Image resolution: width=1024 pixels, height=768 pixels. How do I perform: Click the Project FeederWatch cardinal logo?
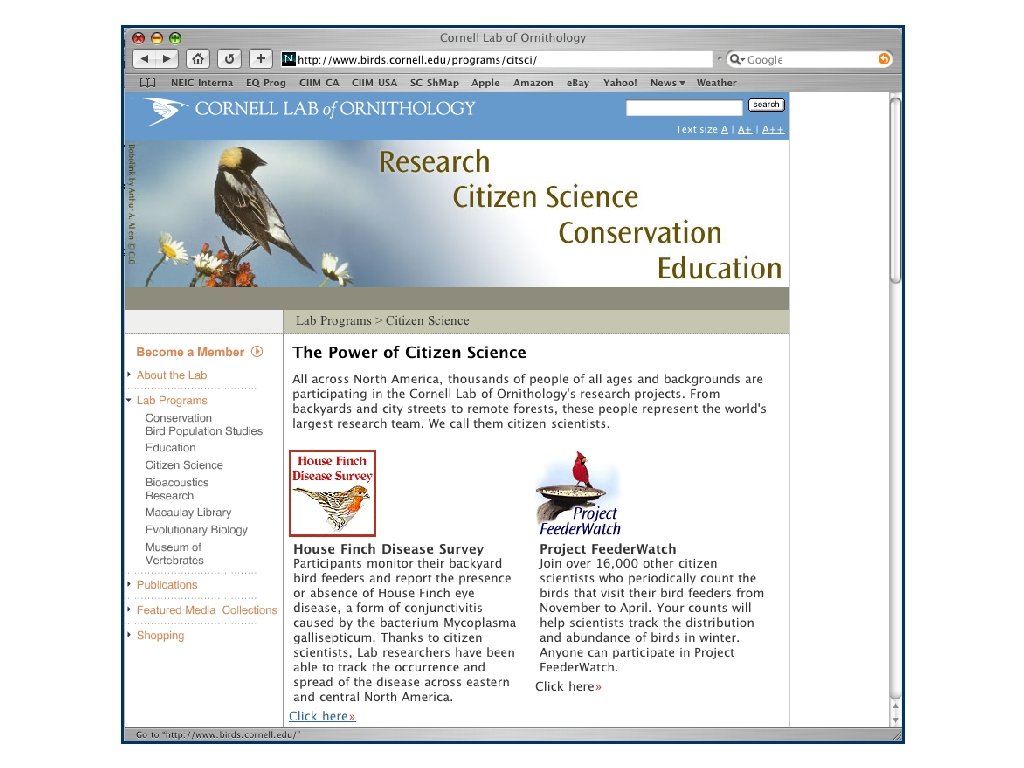pyautogui.click(x=579, y=493)
